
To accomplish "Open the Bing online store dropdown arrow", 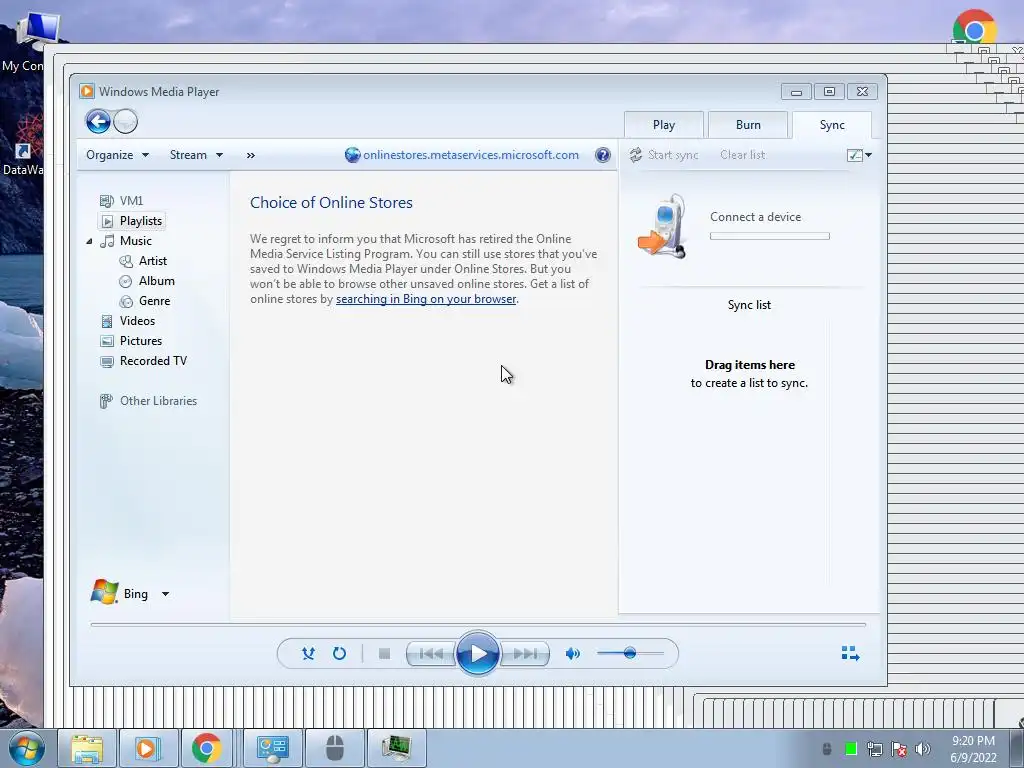I will pos(165,594).
